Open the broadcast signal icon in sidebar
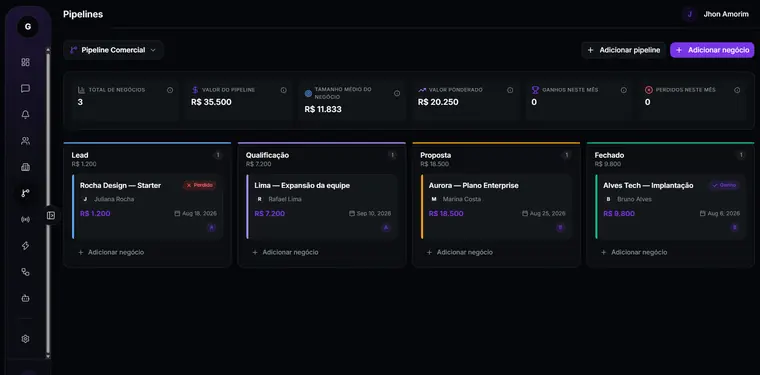Image resolution: width=760 pixels, height=375 pixels. click(x=26, y=219)
